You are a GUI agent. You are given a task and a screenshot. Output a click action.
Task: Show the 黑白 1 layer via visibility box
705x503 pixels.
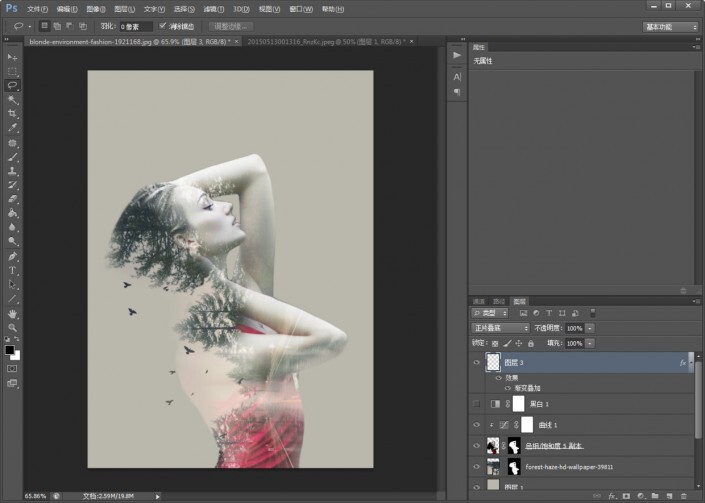[x=476, y=403]
